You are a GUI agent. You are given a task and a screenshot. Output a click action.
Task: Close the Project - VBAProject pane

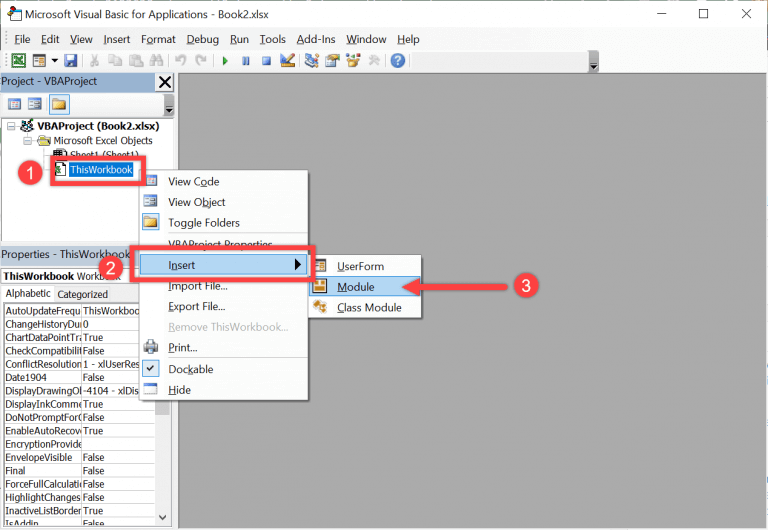pos(165,82)
